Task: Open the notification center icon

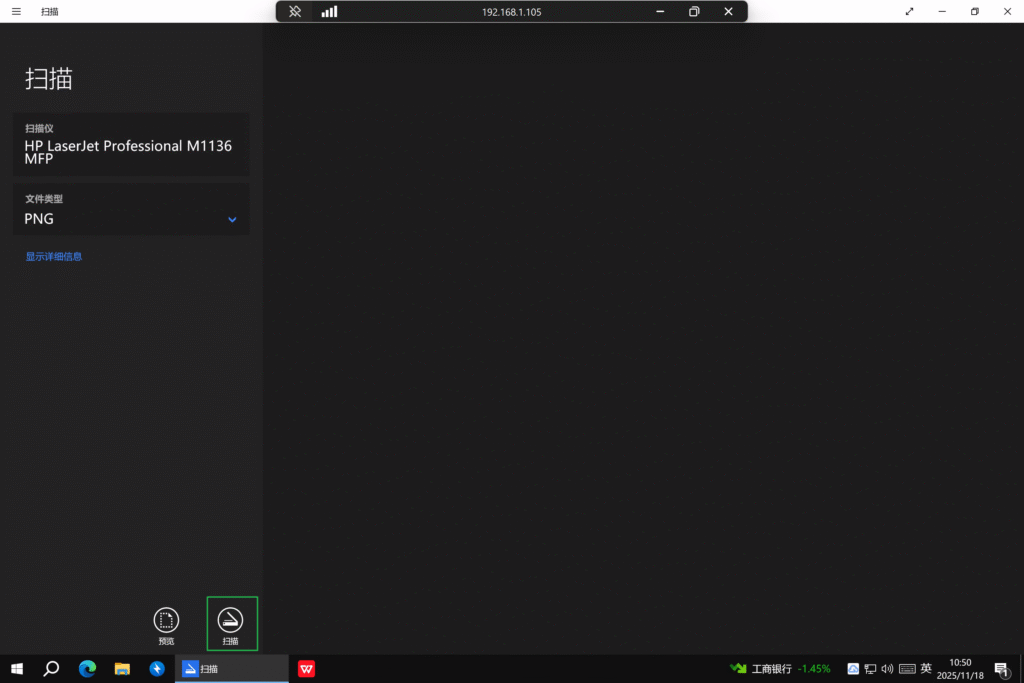Action: pos(1001,669)
